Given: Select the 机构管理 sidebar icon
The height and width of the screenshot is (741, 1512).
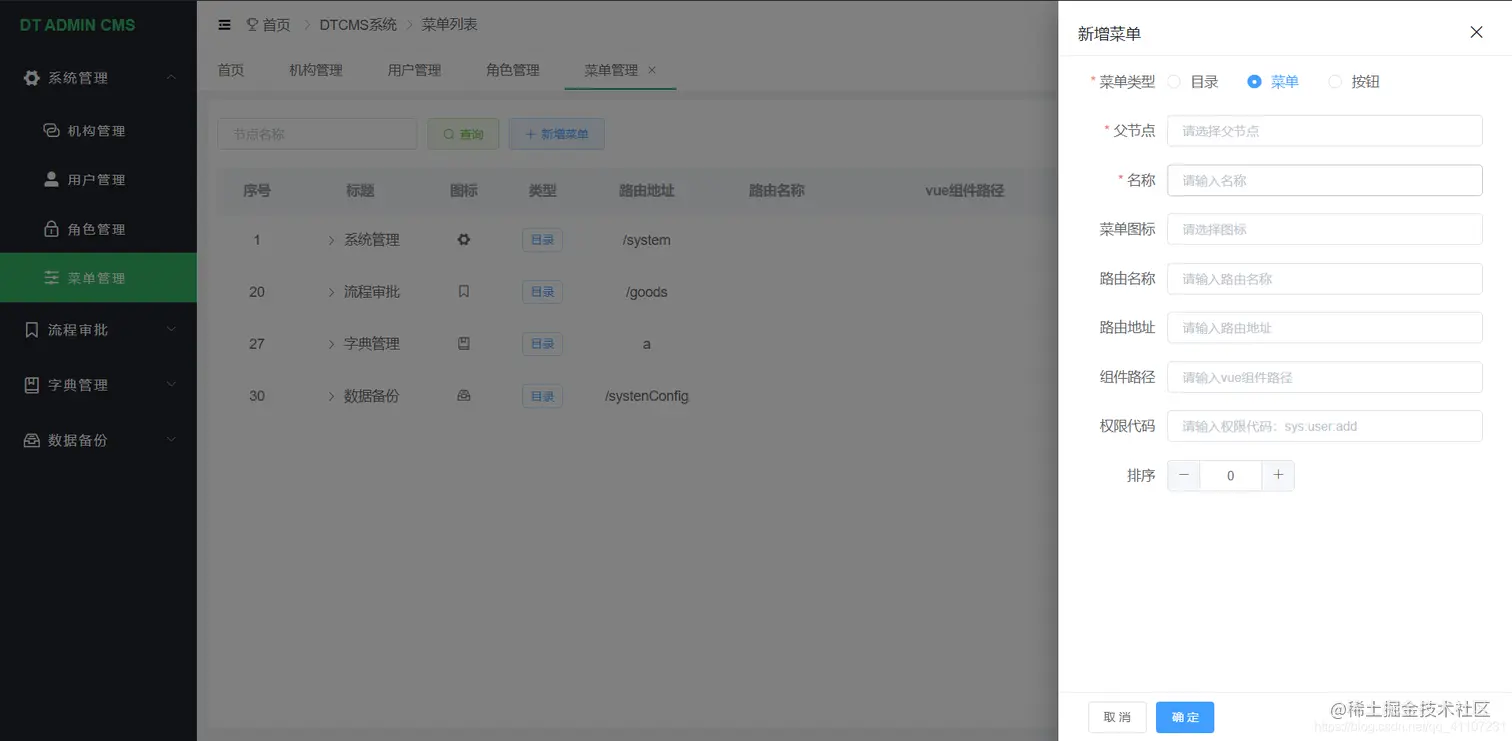Looking at the screenshot, I should coord(52,130).
